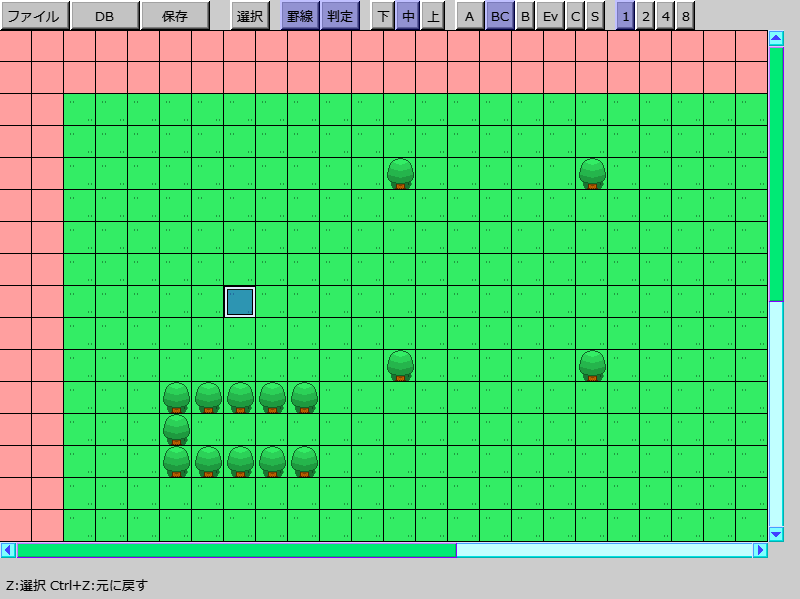Activate the 選択 selection mode
The width and height of the screenshot is (800, 599).
(x=249, y=16)
